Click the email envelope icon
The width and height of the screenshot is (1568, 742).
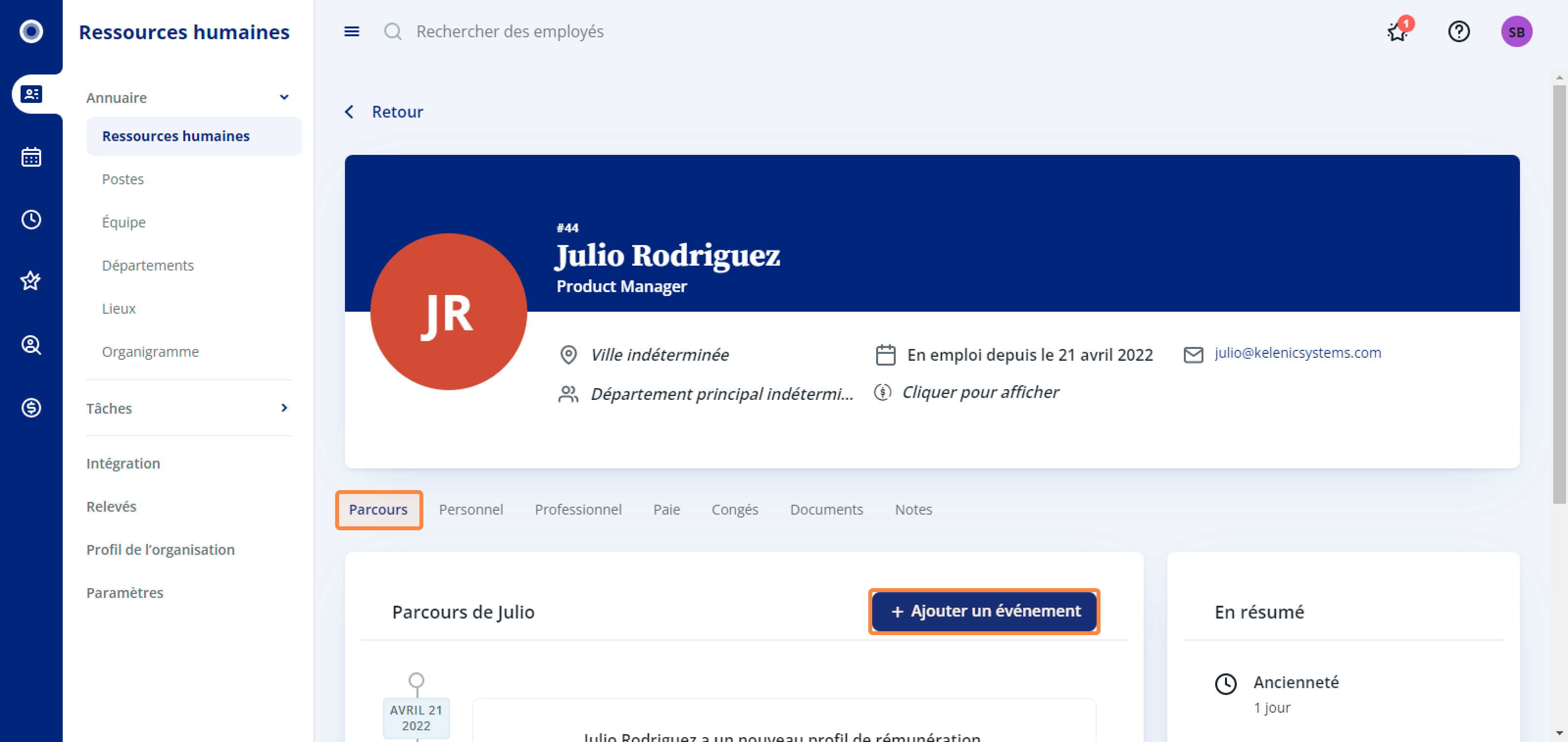point(1193,355)
